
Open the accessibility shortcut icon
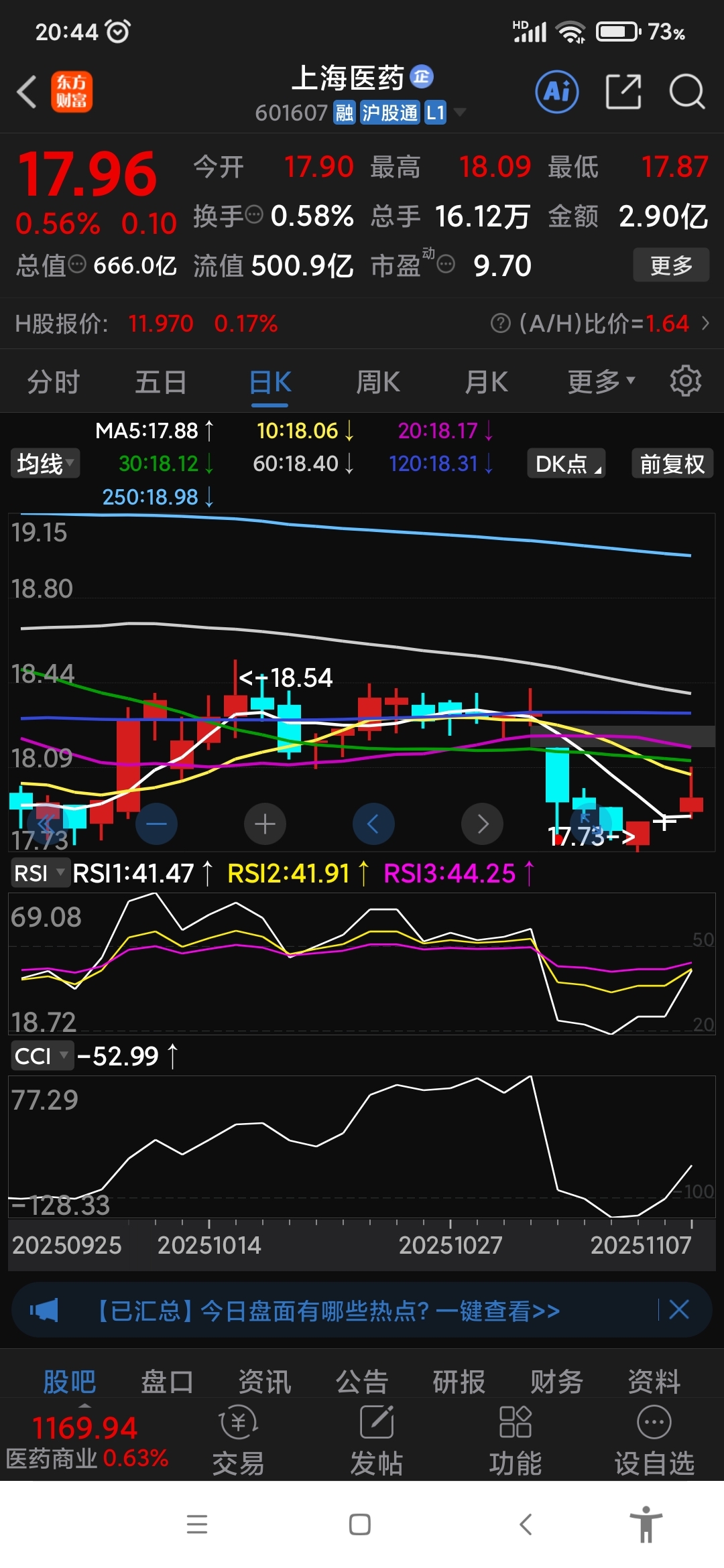(646, 1524)
